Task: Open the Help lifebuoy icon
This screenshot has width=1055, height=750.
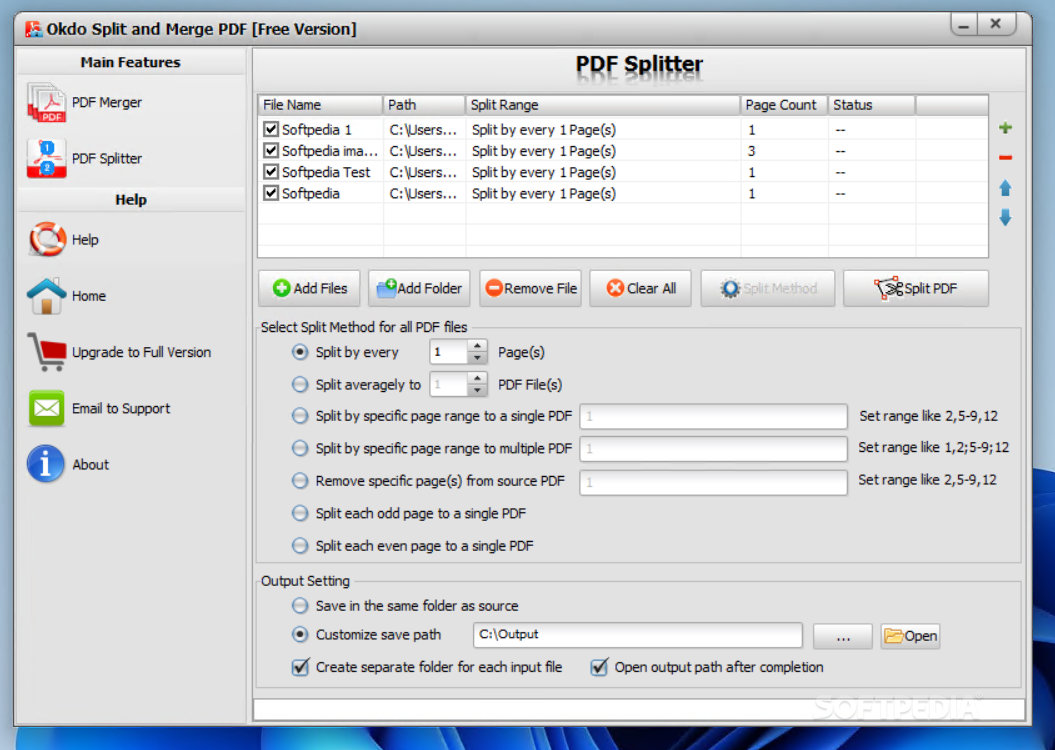Action: point(46,239)
